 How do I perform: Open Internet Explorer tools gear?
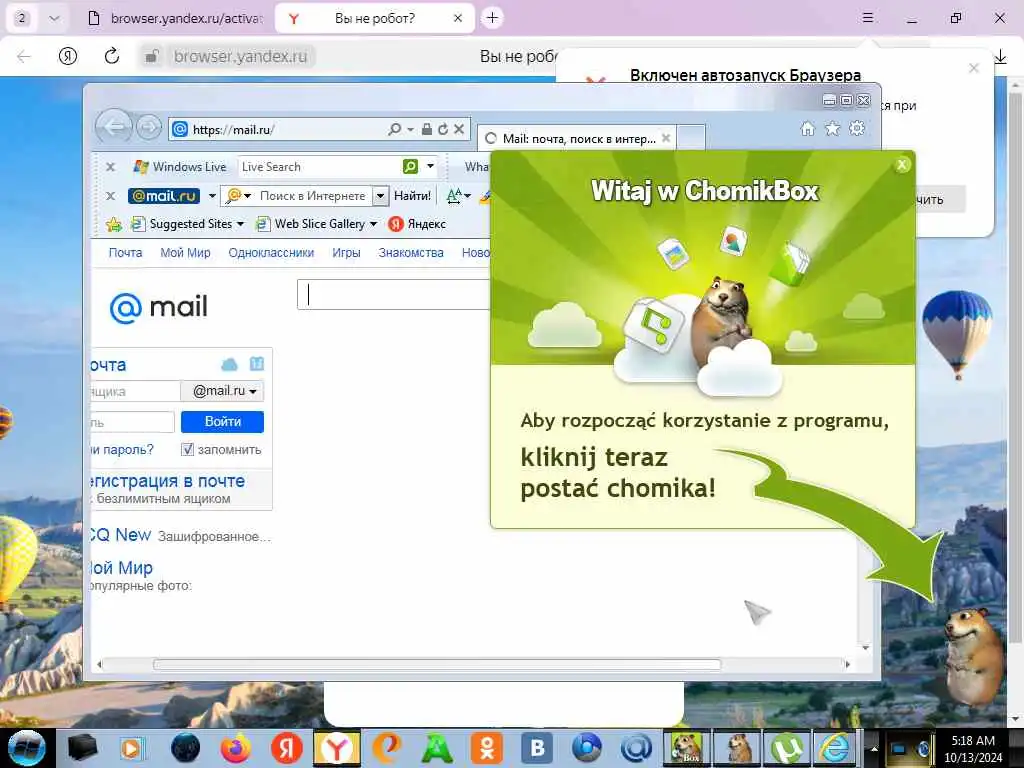pyautogui.click(x=857, y=129)
